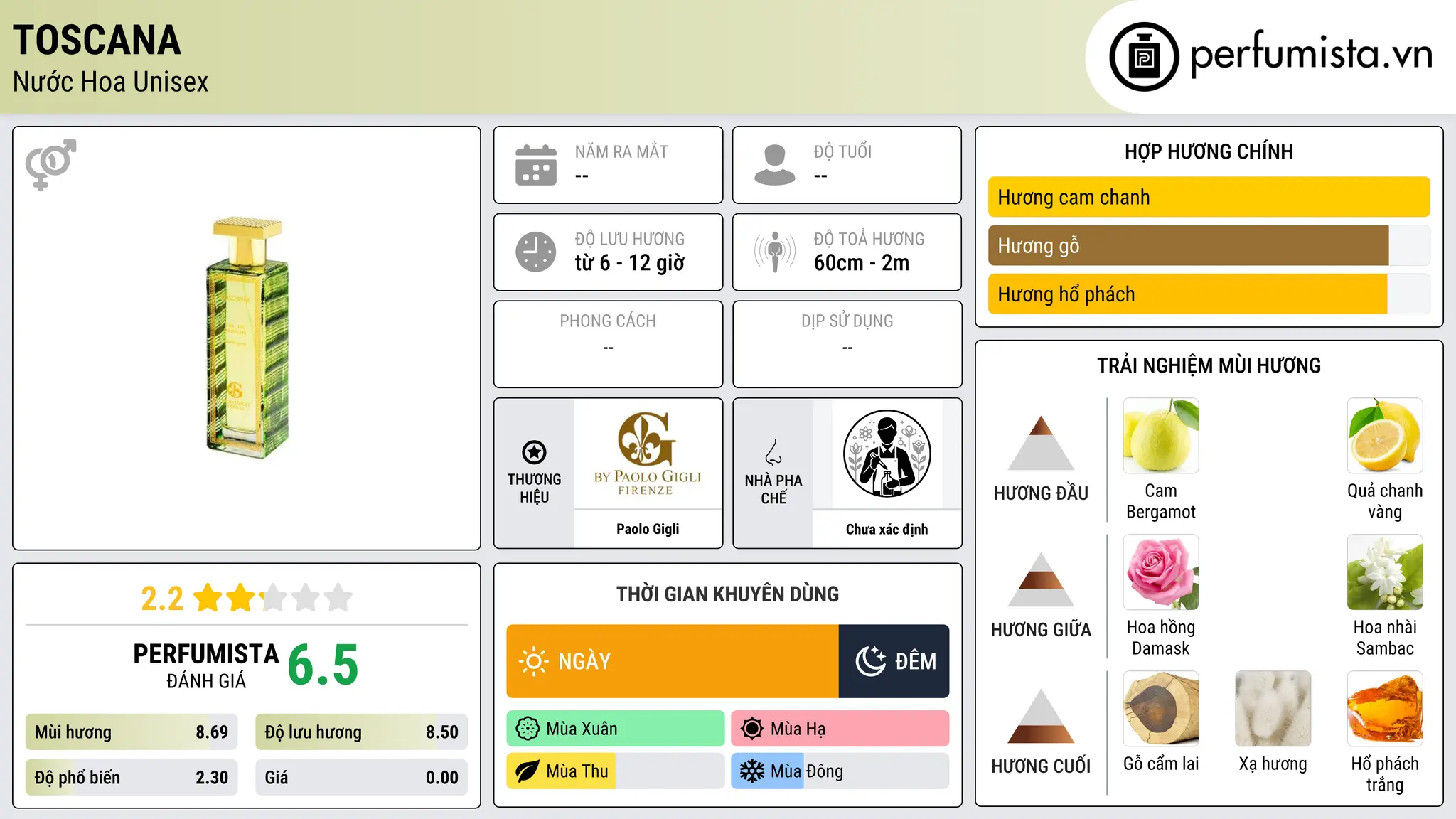
Task: Click the Độ phổ biến 2.30 score bar
Action: pos(132,778)
